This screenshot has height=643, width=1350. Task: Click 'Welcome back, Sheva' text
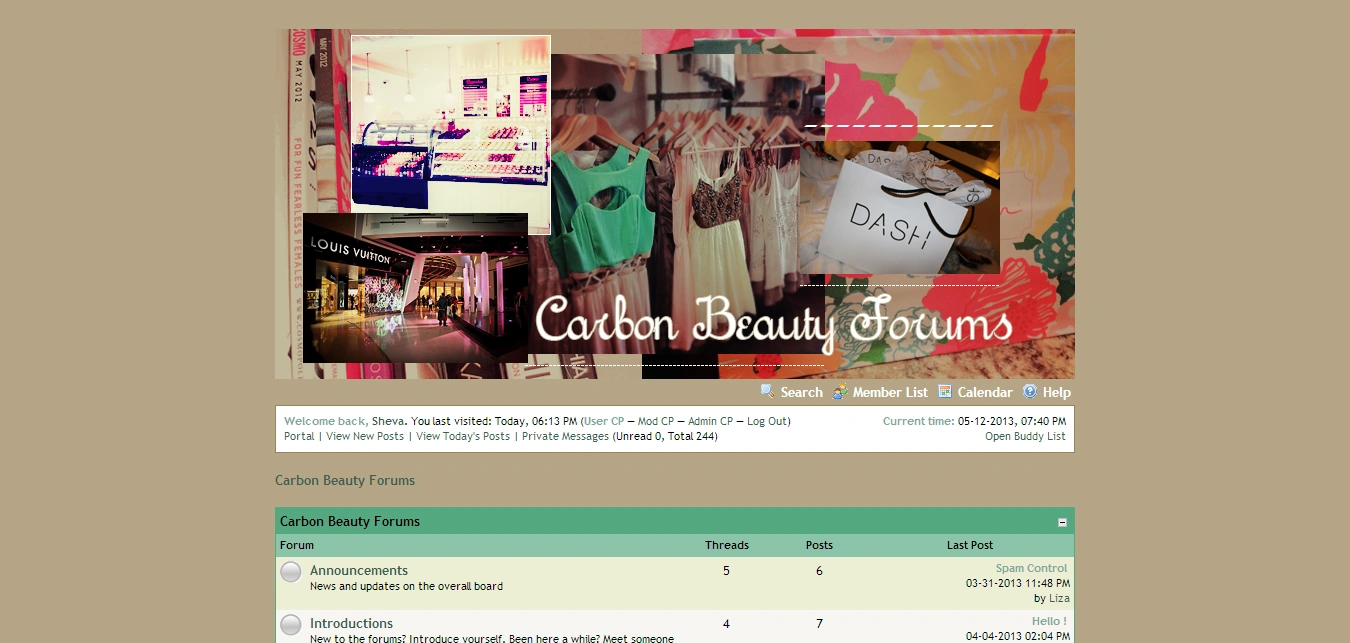[x=344, y=421]
